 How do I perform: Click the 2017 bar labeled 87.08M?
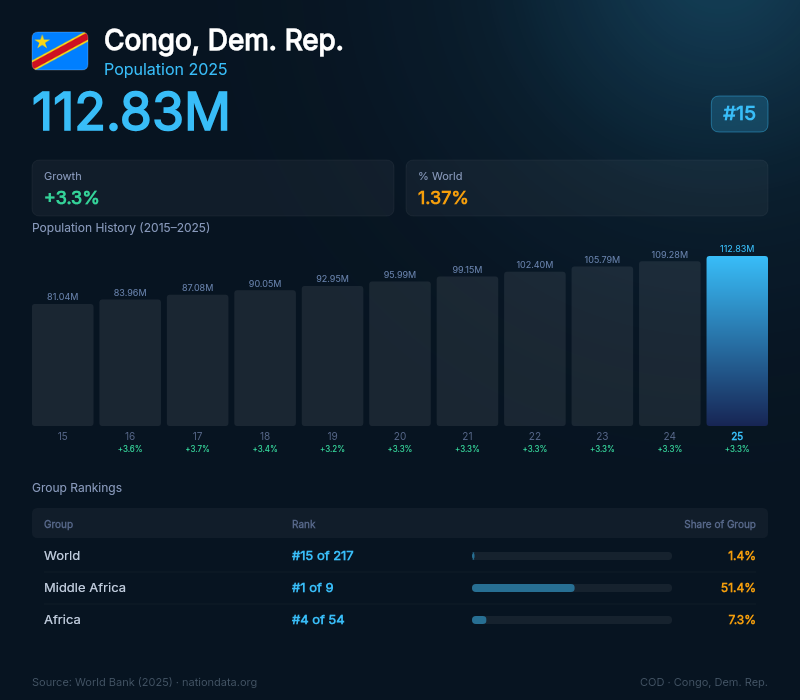coord(197,360)
